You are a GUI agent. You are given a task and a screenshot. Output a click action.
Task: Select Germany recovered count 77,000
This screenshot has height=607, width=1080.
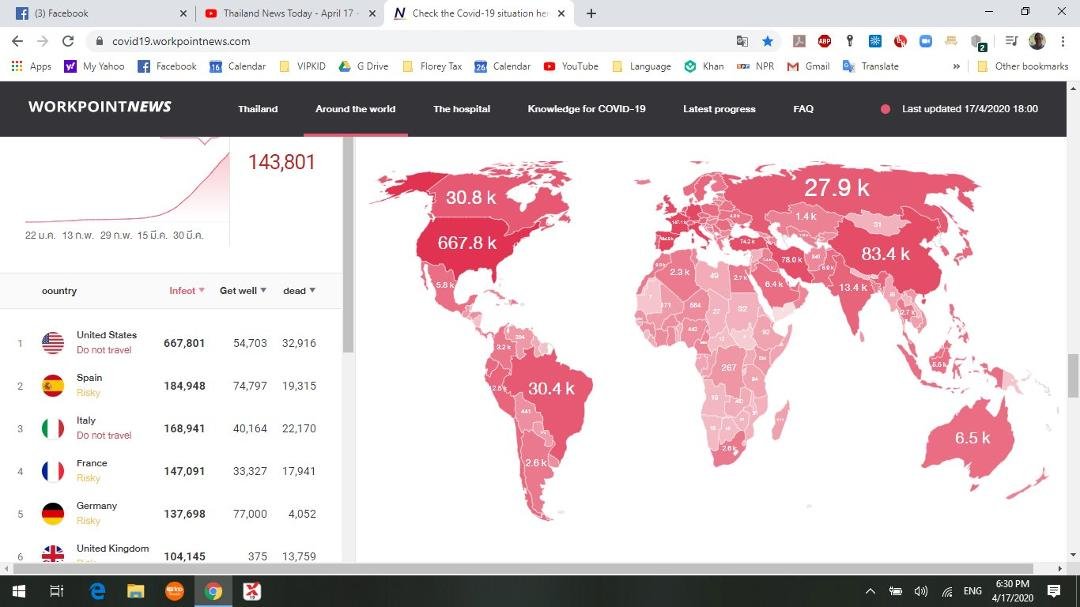[x=249, y=514]
